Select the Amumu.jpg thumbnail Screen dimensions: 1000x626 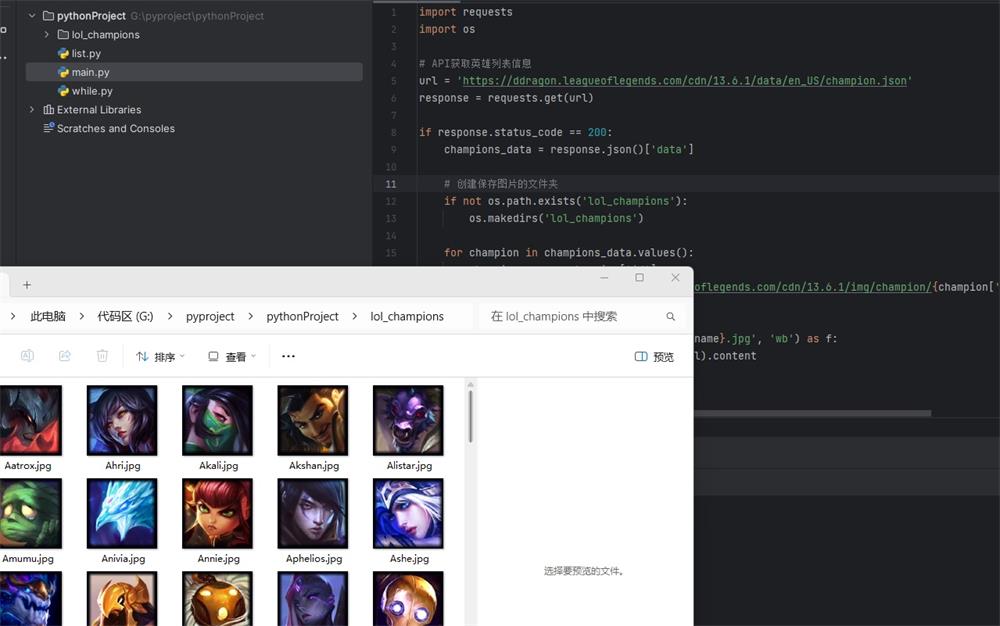pos(30,513)
